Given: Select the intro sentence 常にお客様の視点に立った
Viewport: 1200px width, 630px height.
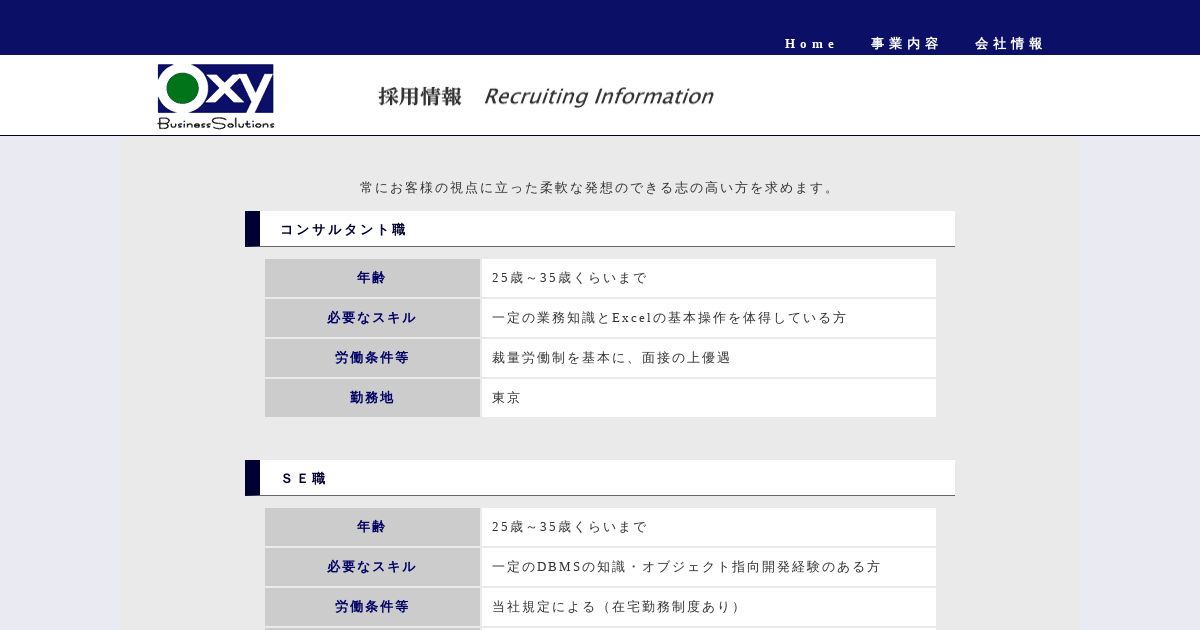Looking at the screenshot, I should [x=600, y=188].
